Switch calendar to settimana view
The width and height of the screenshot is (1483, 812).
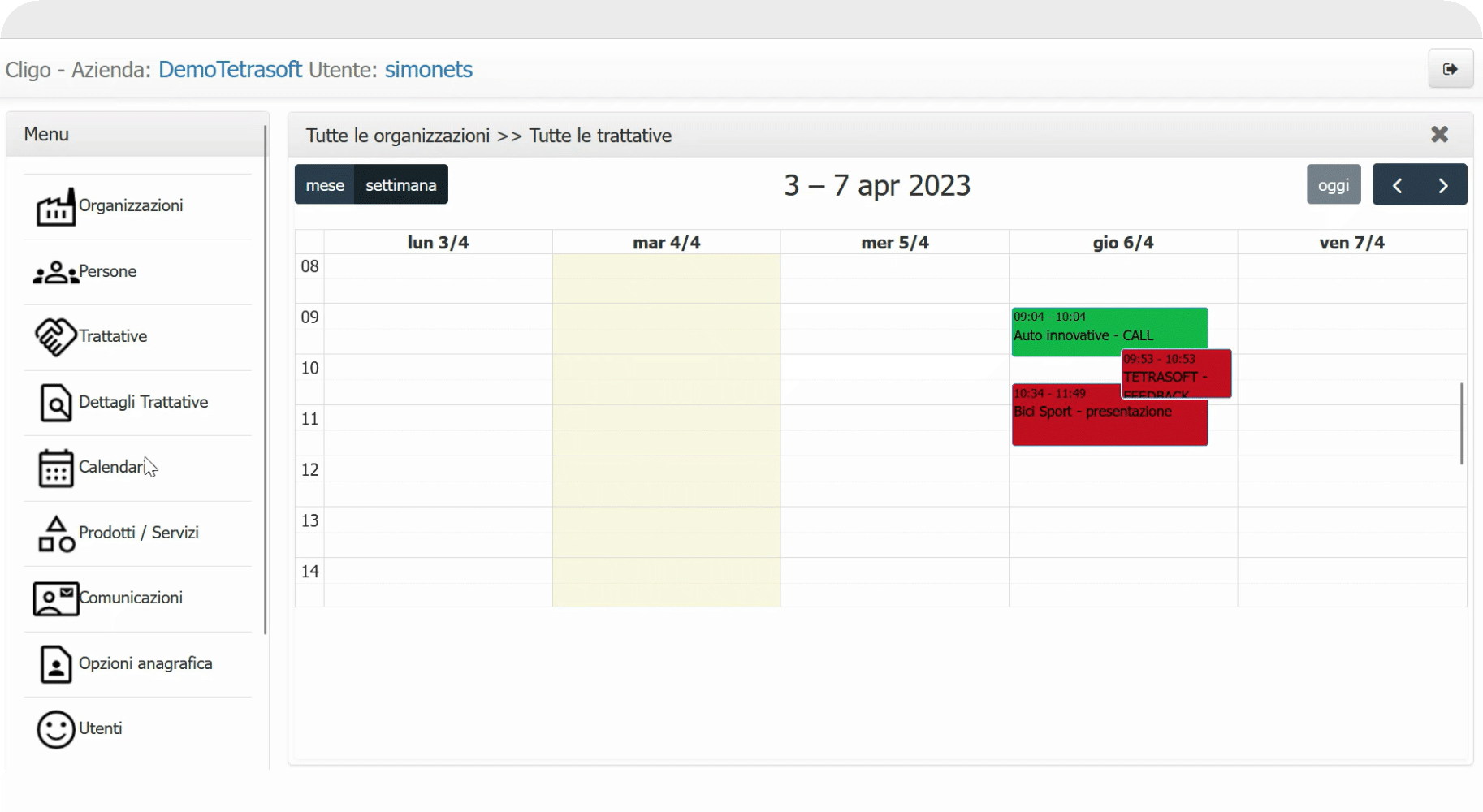pyautogui.click(x=401, y=185)
